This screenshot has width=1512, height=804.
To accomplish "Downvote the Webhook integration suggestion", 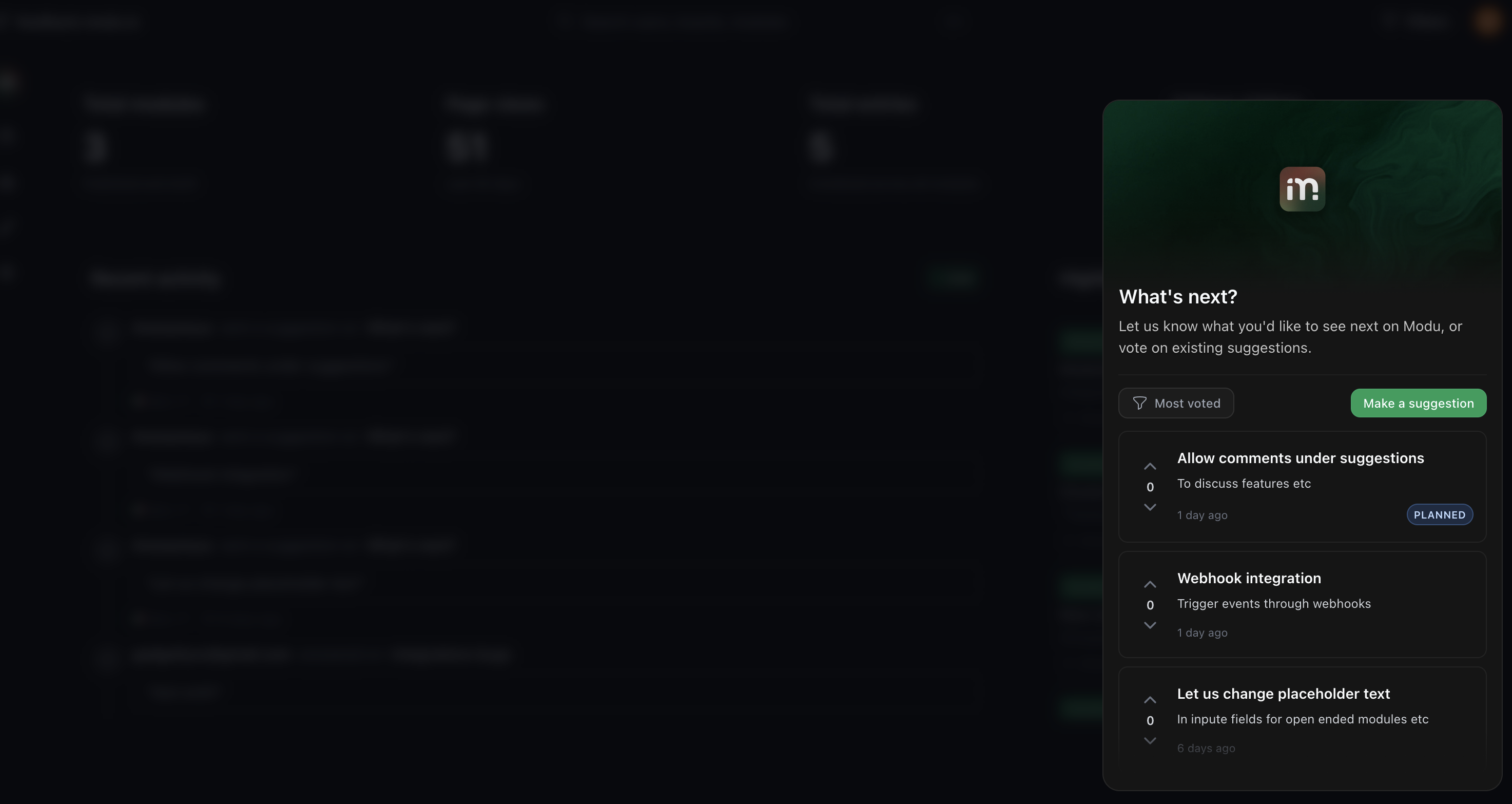I will coord(1150,625).
